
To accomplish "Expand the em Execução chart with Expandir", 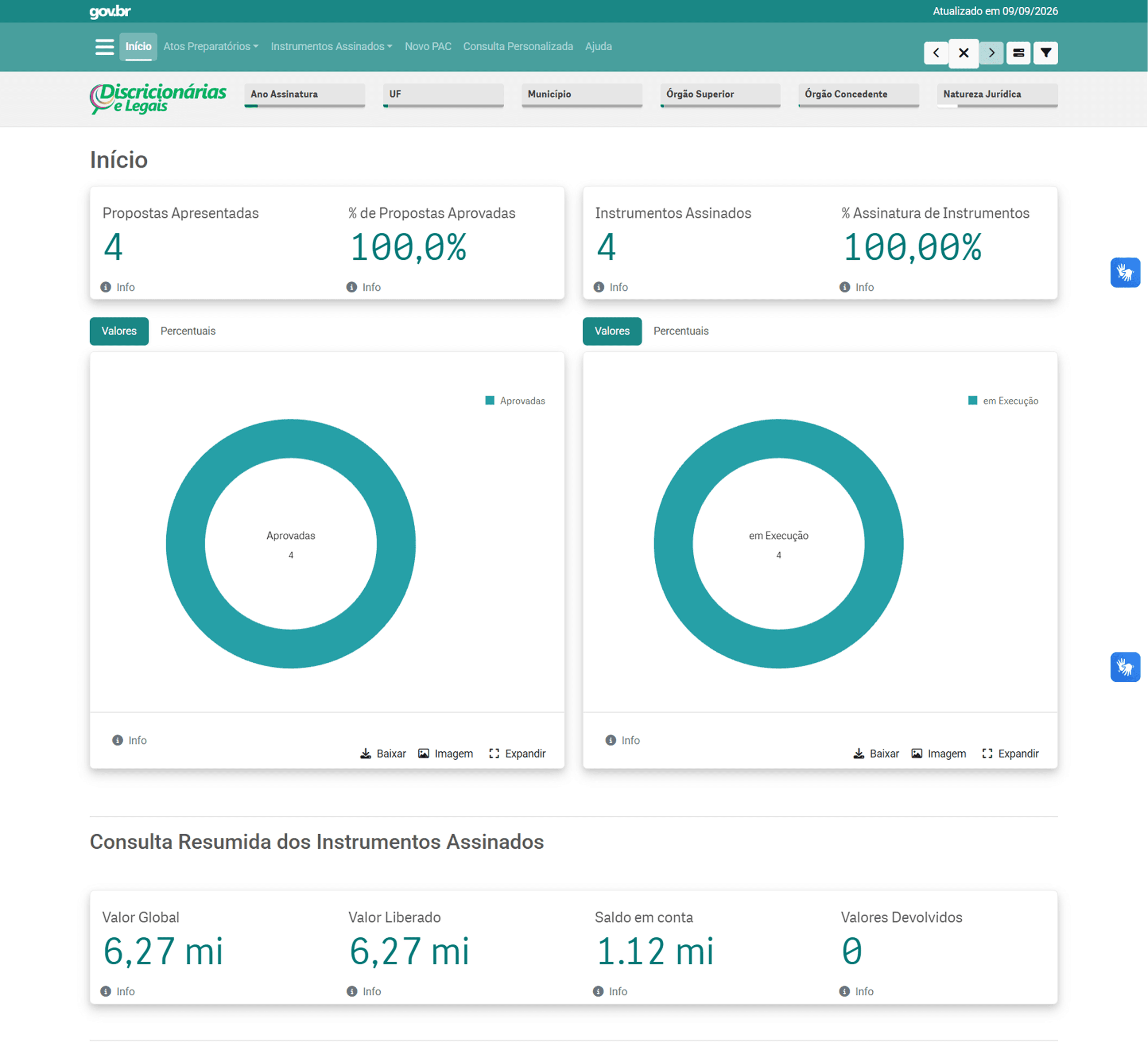I will click(1010, 754).
